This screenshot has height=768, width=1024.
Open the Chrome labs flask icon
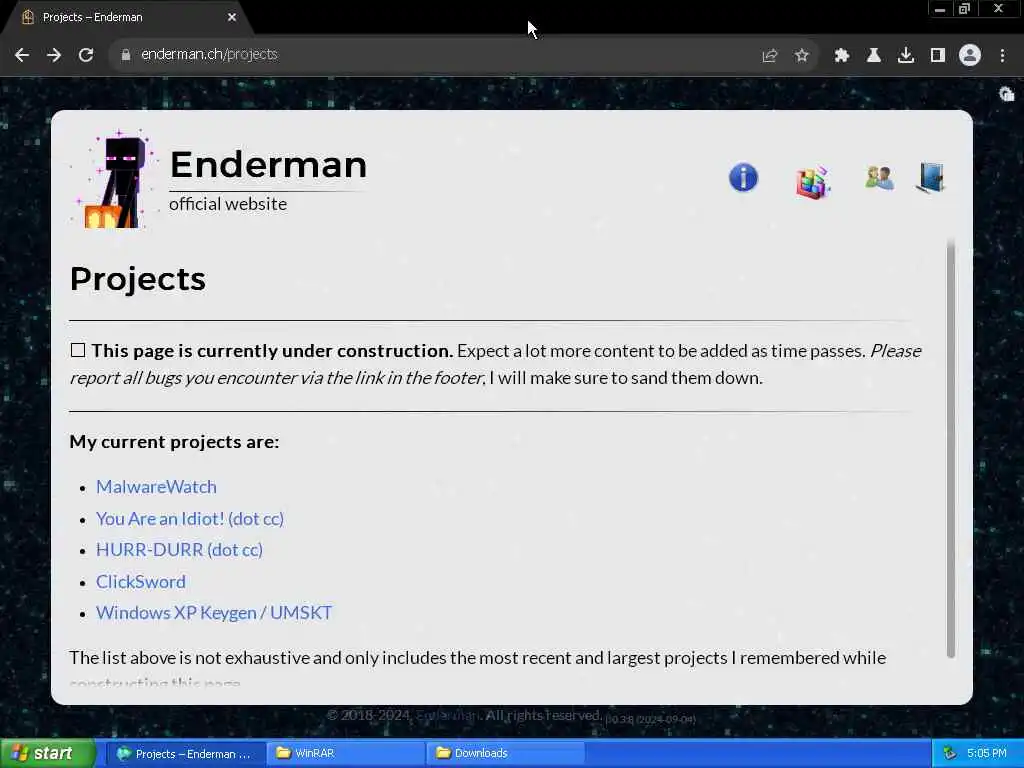point(873,56)
